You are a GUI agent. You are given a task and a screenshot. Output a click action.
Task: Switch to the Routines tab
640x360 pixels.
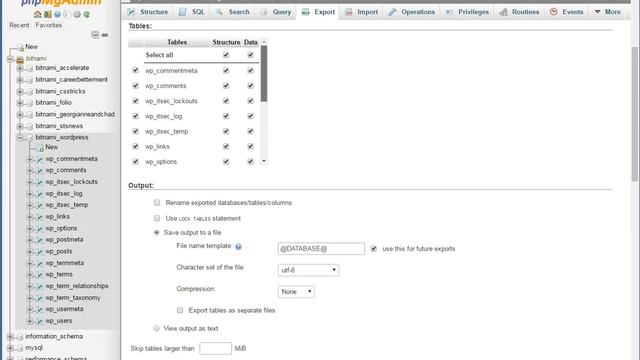520,12
